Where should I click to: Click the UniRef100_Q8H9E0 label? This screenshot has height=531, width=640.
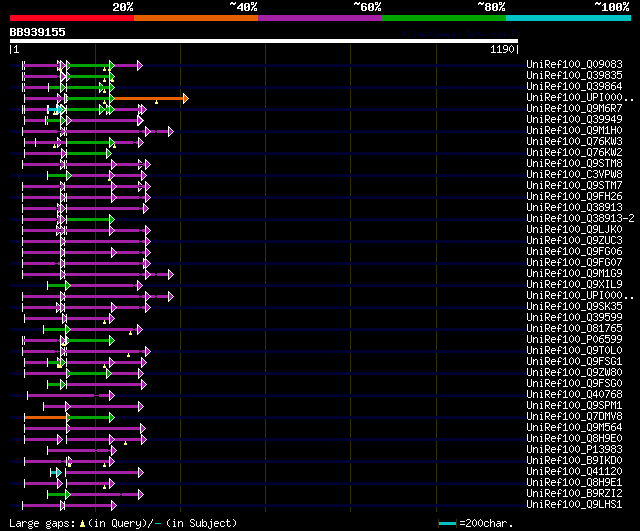(574, 439)
